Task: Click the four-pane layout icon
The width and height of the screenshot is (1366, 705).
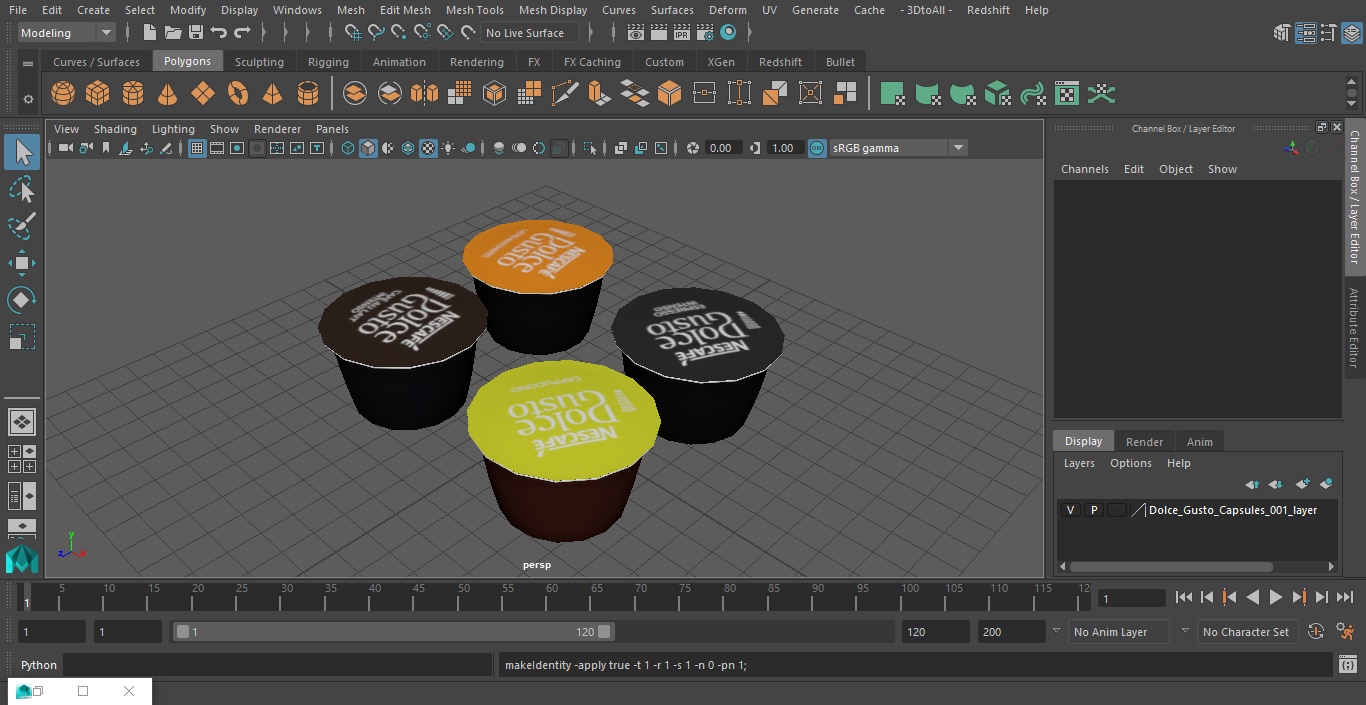Action: [x=22, y=459]
